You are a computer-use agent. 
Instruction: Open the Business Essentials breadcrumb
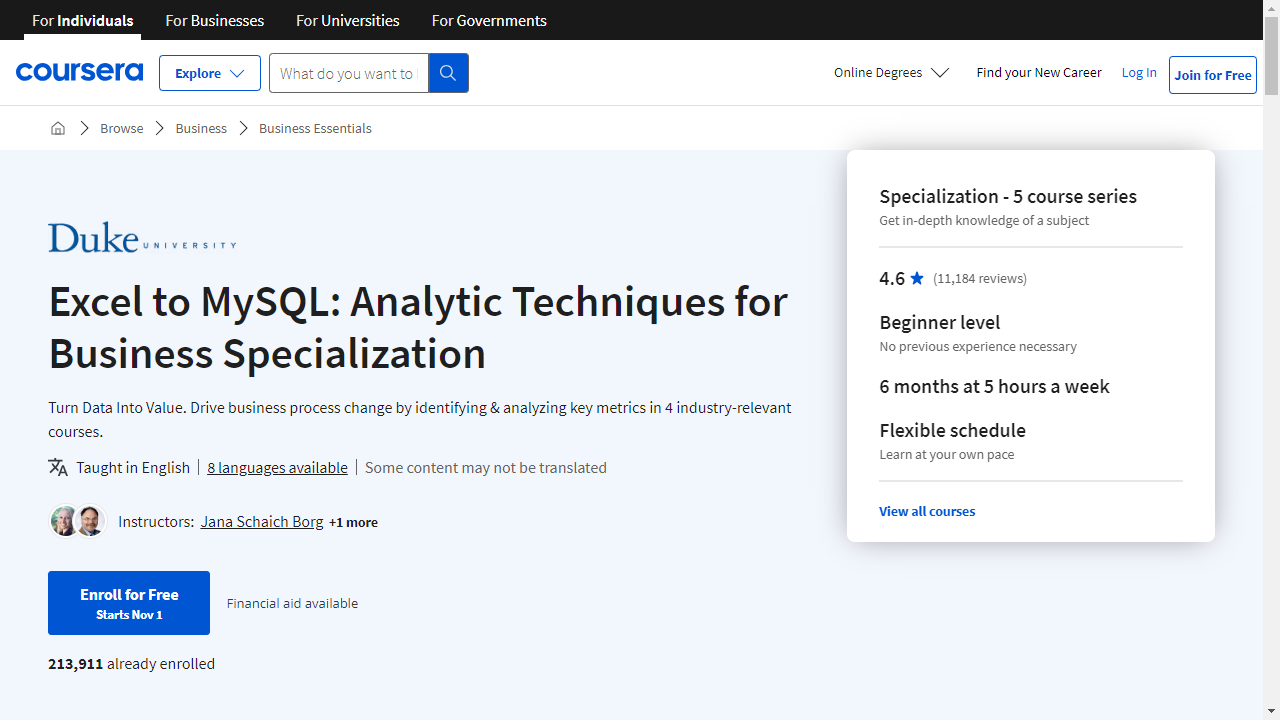315,128
